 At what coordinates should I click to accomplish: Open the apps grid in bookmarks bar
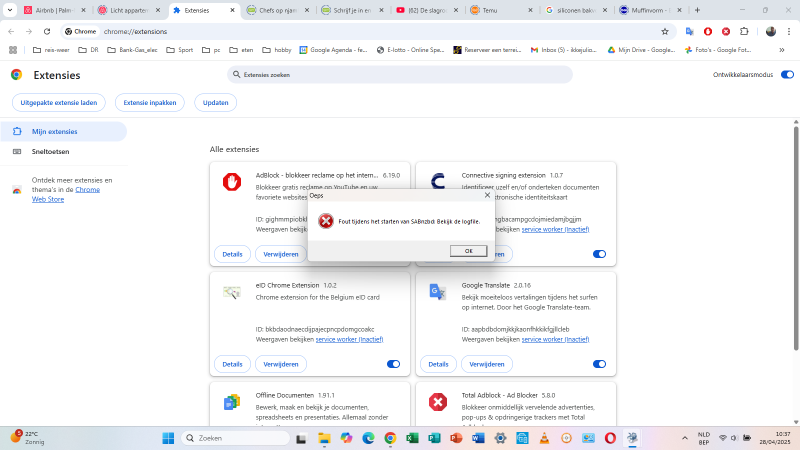[13, 50]
